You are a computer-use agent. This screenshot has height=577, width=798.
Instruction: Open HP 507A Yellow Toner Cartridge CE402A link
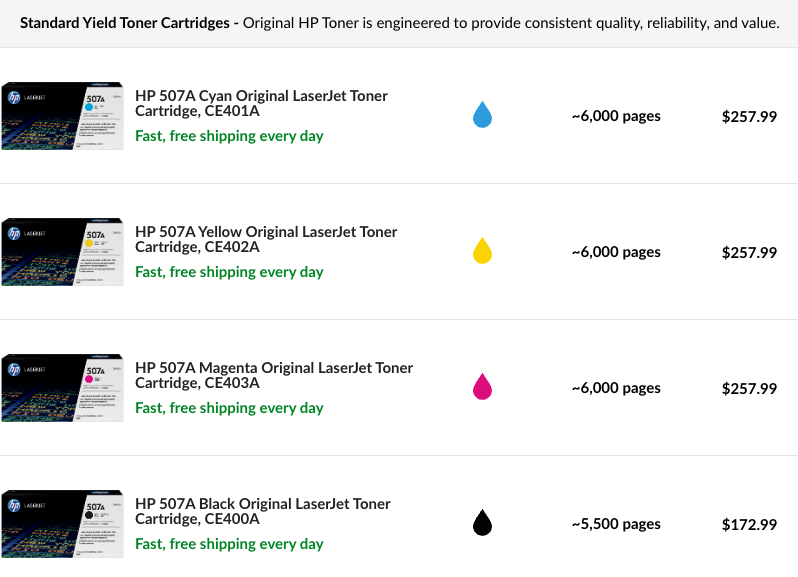(266, 239)
